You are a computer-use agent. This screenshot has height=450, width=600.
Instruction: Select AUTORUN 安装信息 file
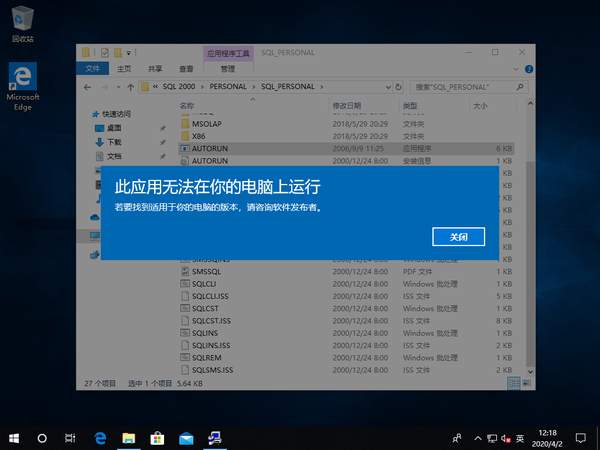[x=346, y=161]
